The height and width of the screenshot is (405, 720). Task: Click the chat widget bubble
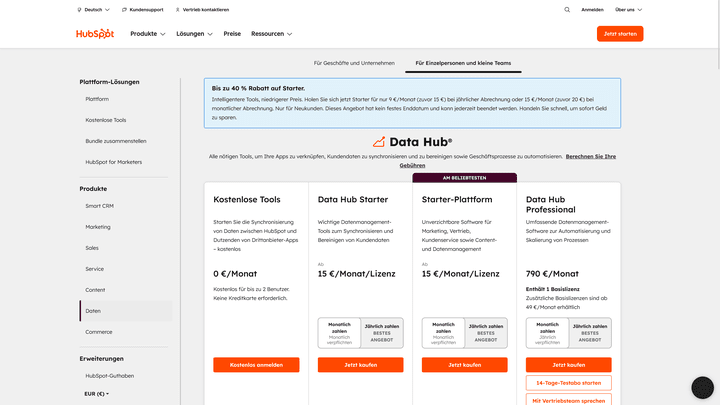pyautogui.click(x=703, y=388)
